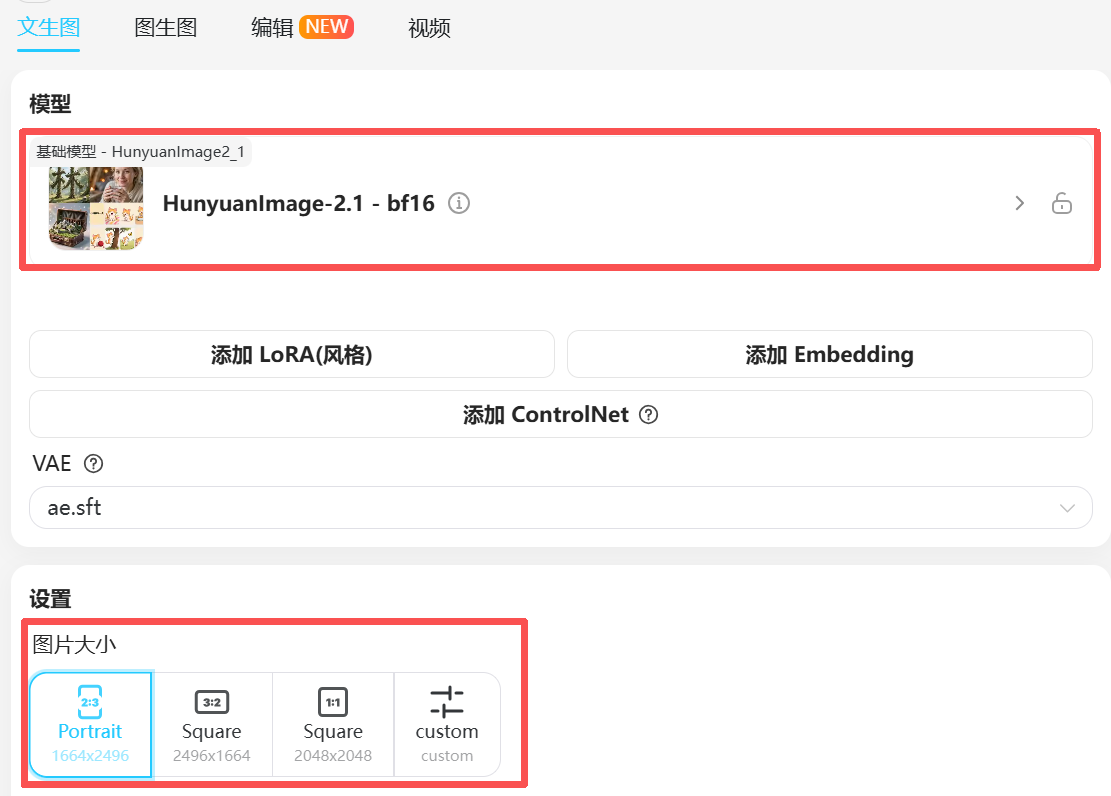
Task: Select the custom image size sliders option
Action: click(447, 724)
